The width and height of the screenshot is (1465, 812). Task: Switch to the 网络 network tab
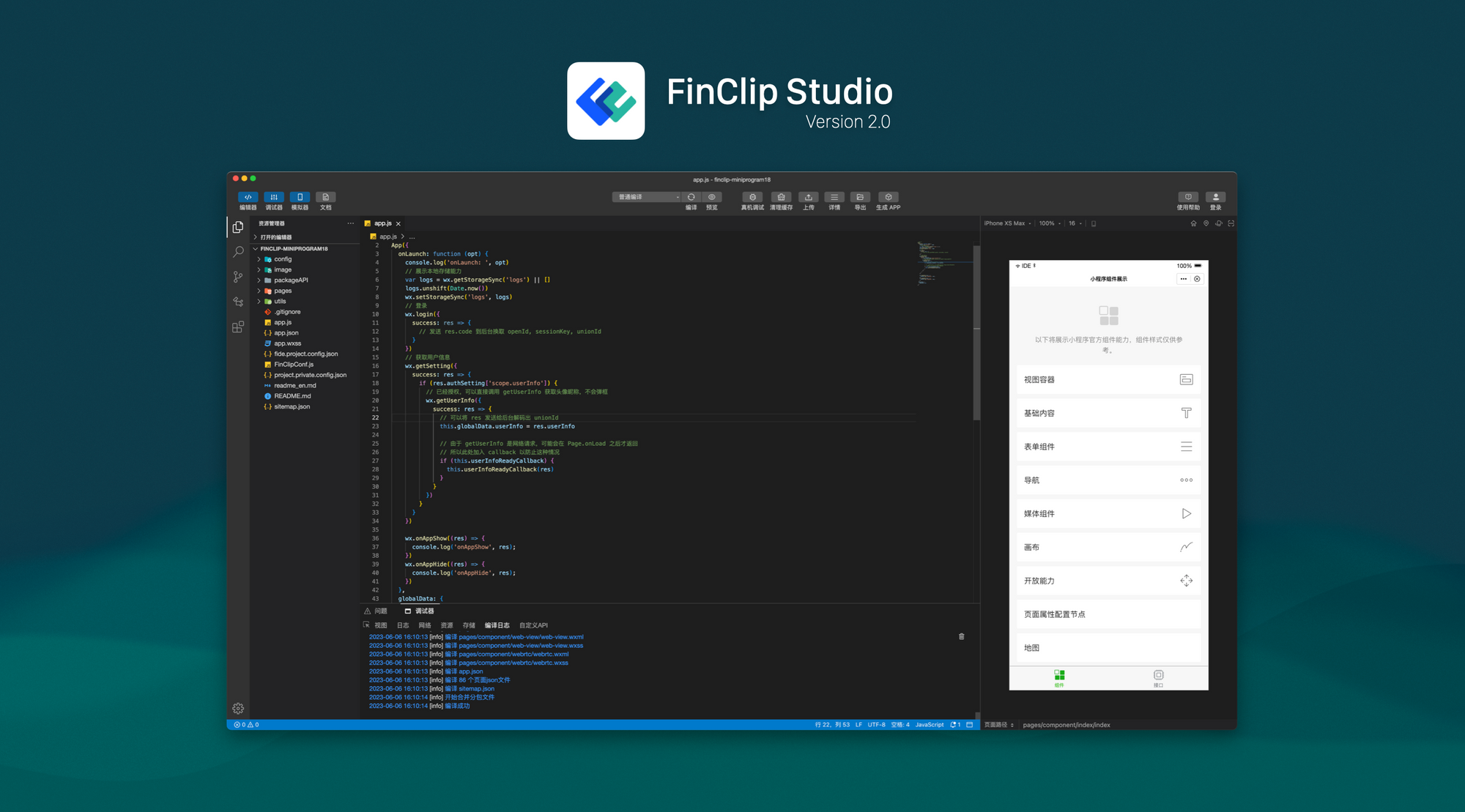coord(425,625)
